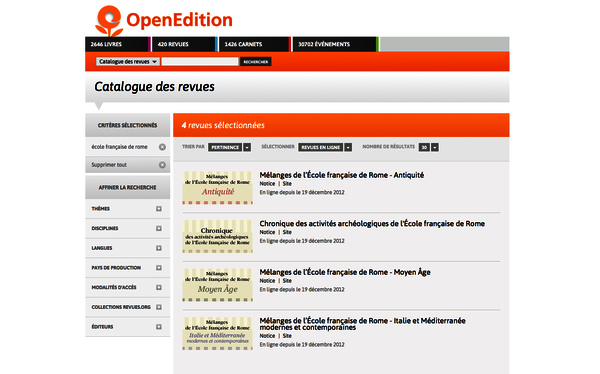Click the search text input field
600x374 pixels.
(200, 62)
